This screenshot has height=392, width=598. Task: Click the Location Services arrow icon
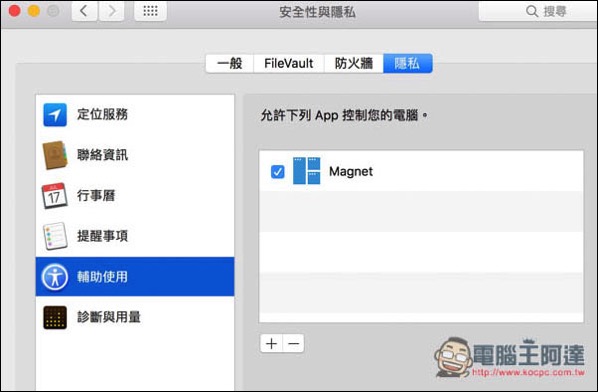pyautogui.click(x=55, y=114)
